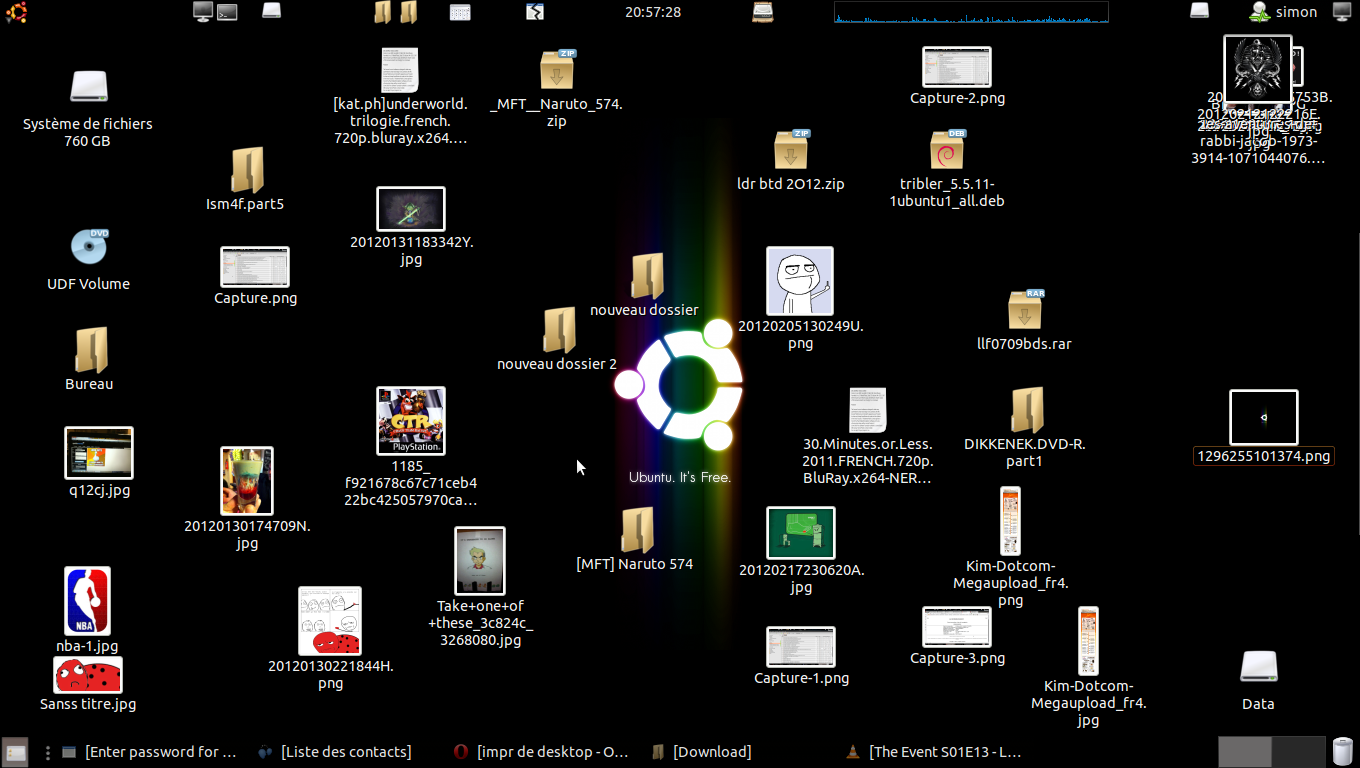Switch to the second workspace

(1298, 751)
